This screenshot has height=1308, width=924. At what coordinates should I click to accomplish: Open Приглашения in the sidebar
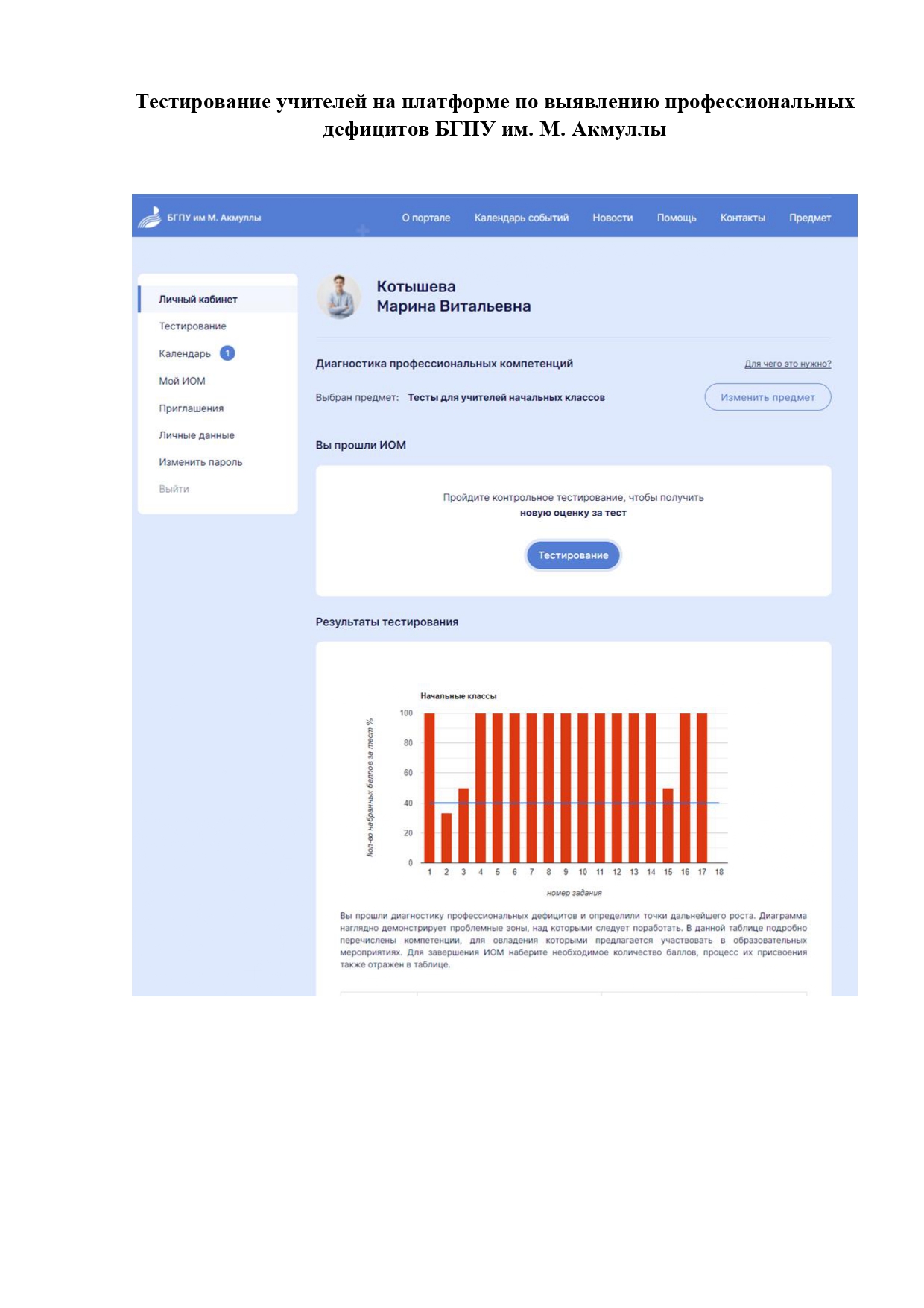[x=191, y=408]
